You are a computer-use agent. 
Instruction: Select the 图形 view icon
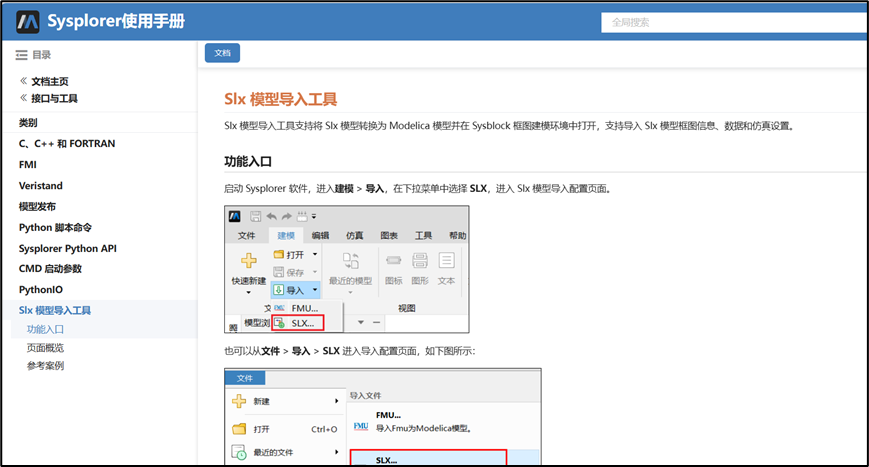tap(420, 260)
